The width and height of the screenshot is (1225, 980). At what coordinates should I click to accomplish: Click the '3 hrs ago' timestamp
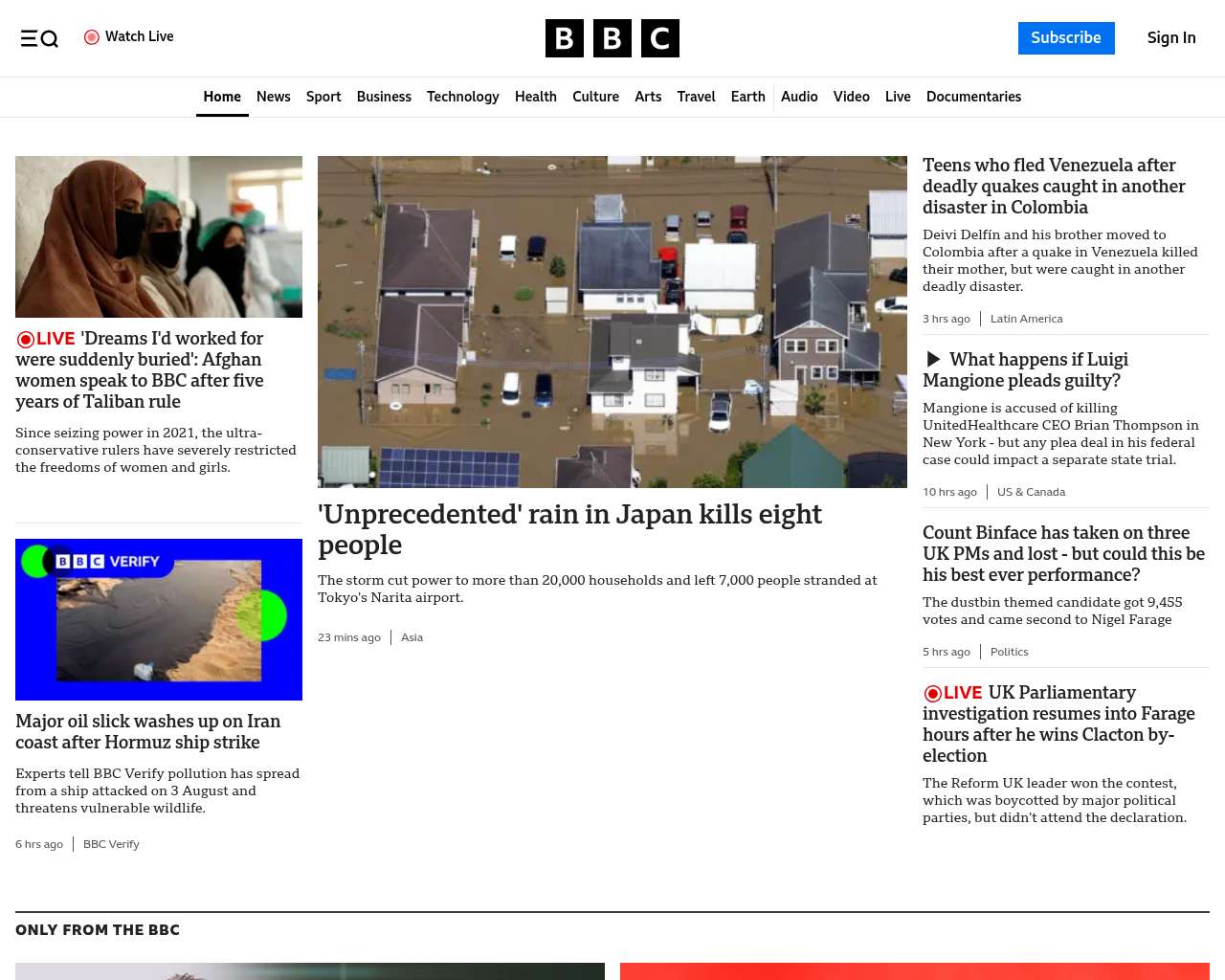pyautogui.click(x=947, y=319)
